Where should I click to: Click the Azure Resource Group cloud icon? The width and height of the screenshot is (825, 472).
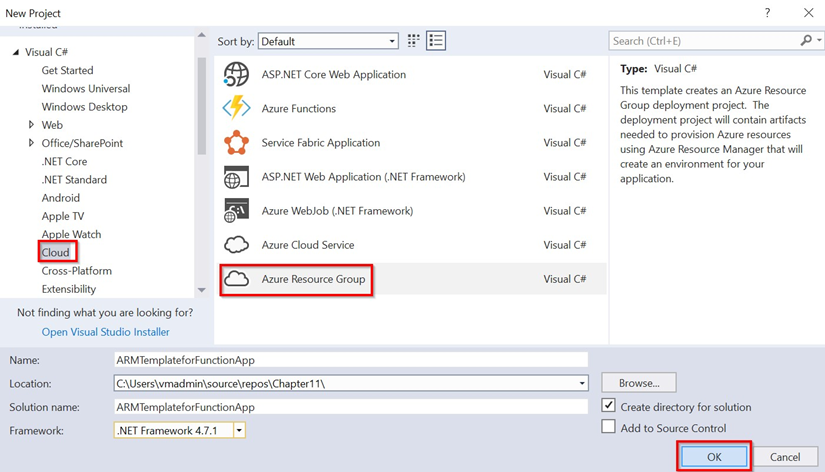click(236, 279)
